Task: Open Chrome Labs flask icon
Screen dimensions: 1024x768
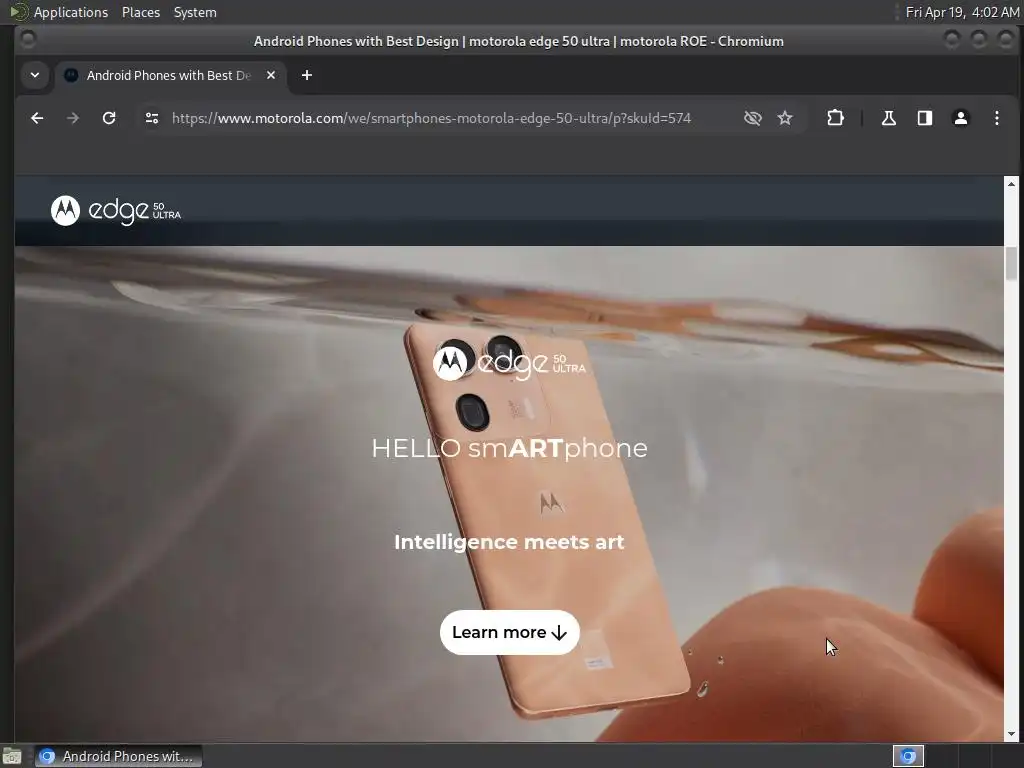Action: pos(889,118)
